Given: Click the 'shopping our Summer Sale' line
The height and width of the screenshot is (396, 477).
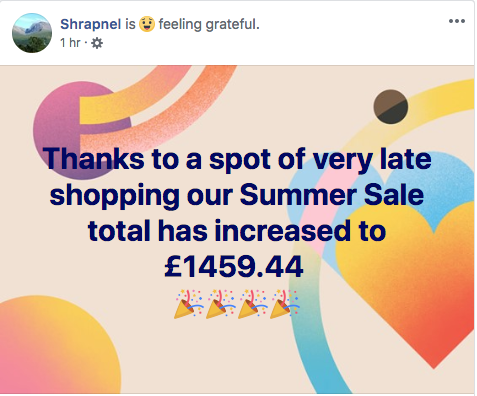Looking at the screenshot, I should 237,196.
